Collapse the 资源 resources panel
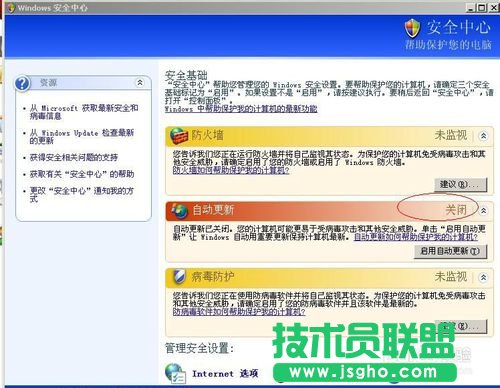The height and width of the screenshot is (388, 500). tap(140, 82)
